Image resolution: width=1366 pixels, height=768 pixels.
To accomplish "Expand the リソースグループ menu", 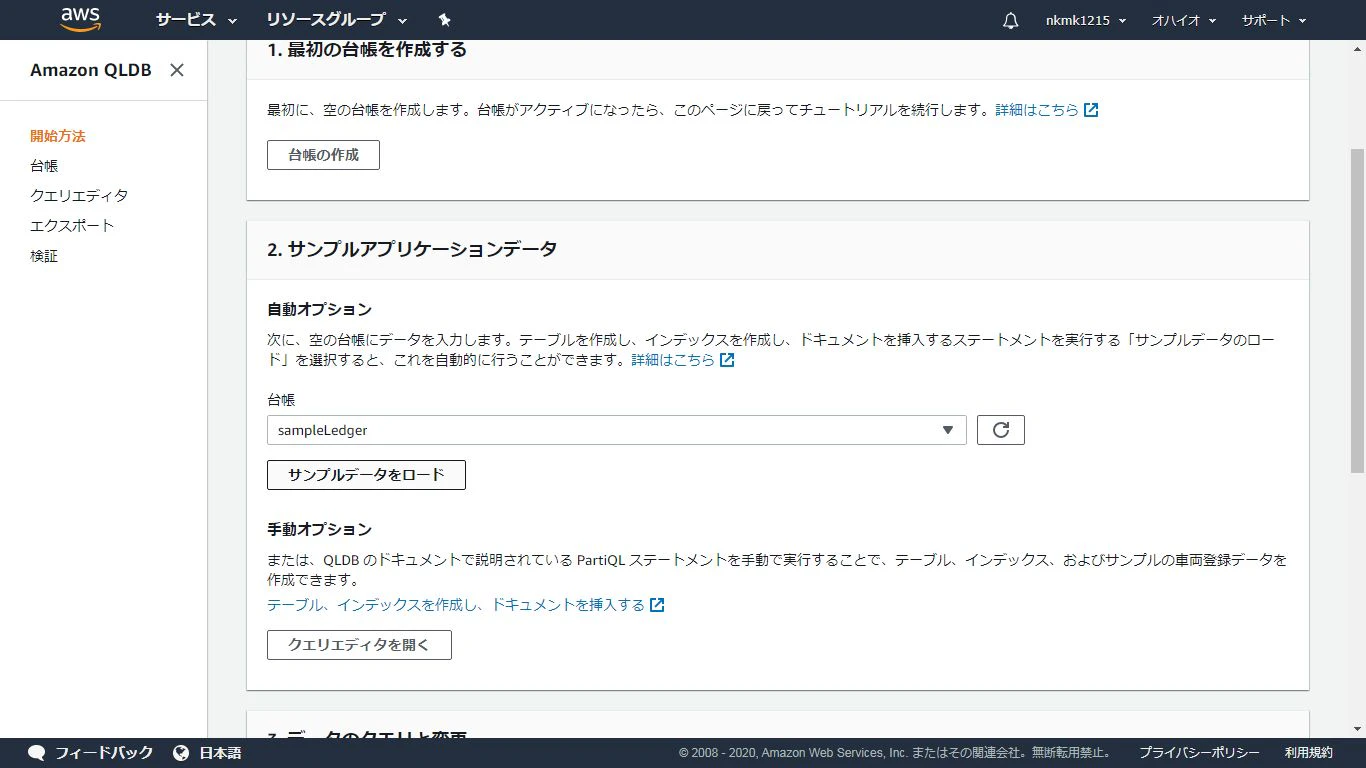I will tap(337, 20).
